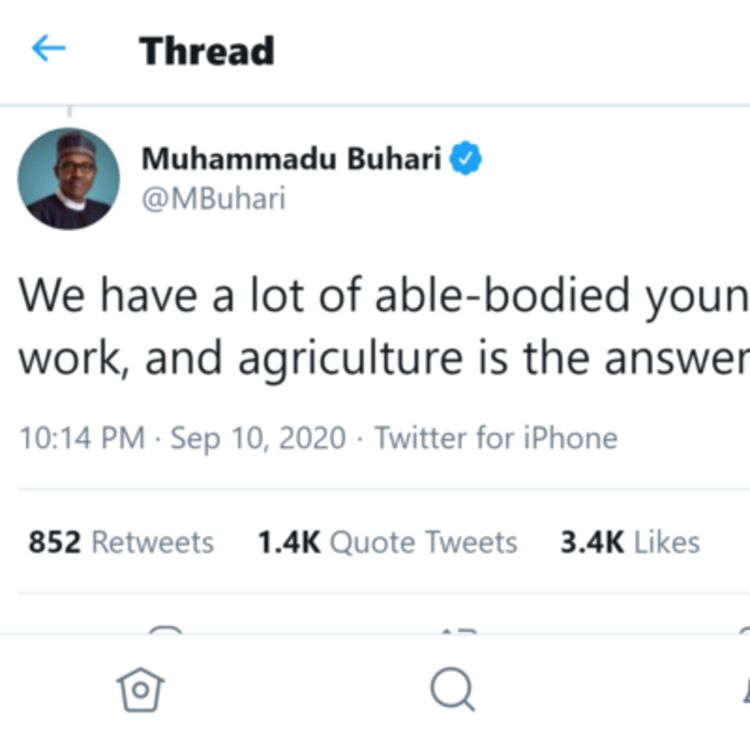View the 1.4K Quote Tweets list
Image resolution: width=750 pixels, height=750 pixels.
[x=387, y=542]
